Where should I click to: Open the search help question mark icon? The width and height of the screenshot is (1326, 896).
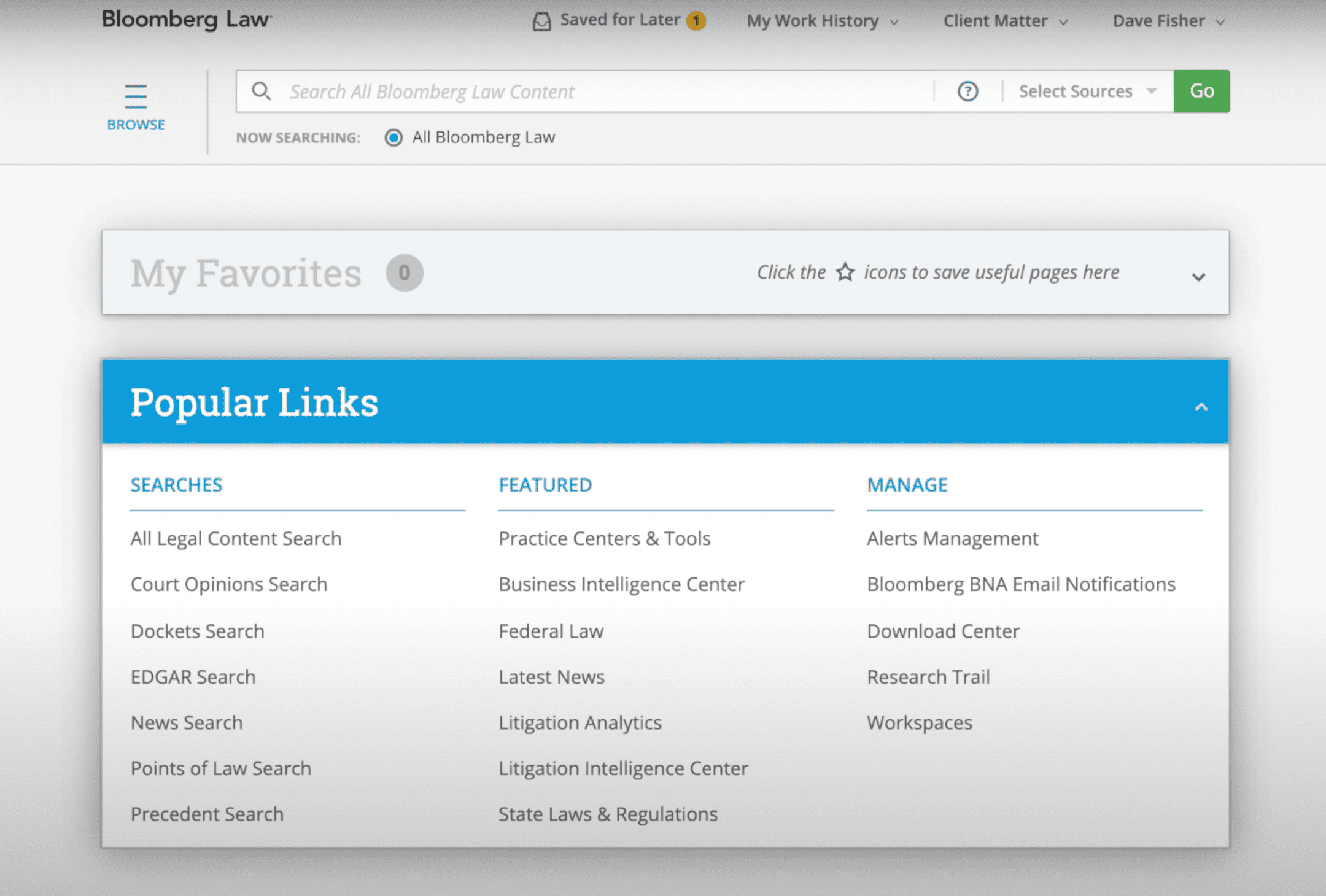(967, 91)
